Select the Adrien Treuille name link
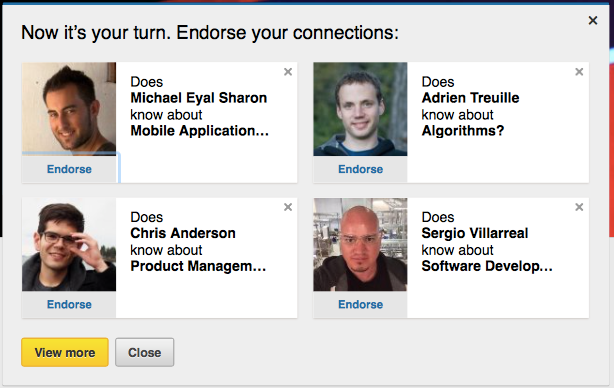 (x=470, y=98)
